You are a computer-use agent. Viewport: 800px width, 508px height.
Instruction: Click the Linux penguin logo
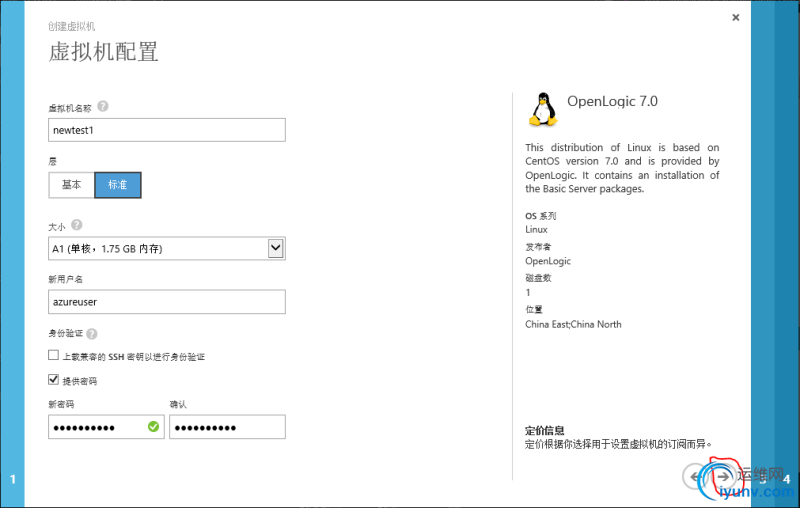tap(543, 109)
